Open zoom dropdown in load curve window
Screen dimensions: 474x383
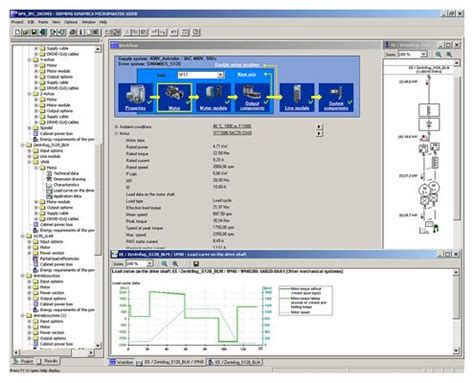pyautogui.click(x=150, y=263)
